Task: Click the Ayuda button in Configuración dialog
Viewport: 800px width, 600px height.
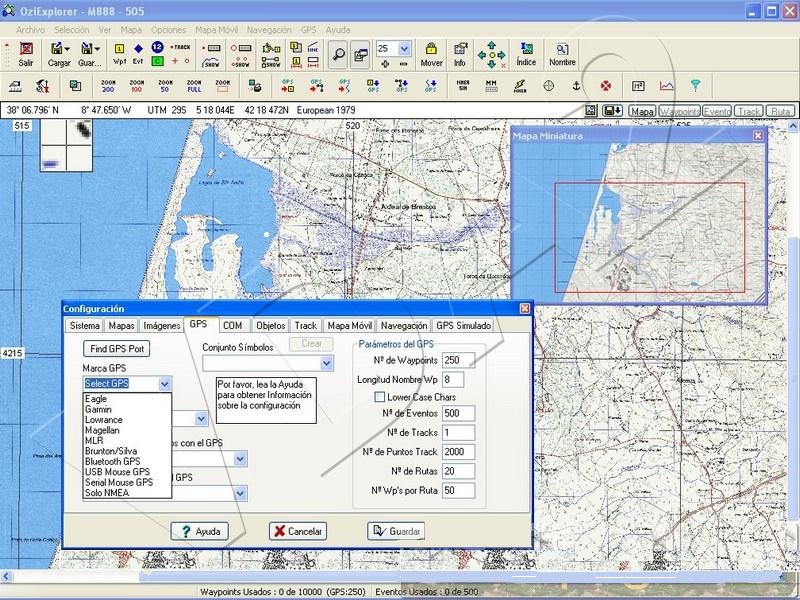Action: (x=199, y=531)
